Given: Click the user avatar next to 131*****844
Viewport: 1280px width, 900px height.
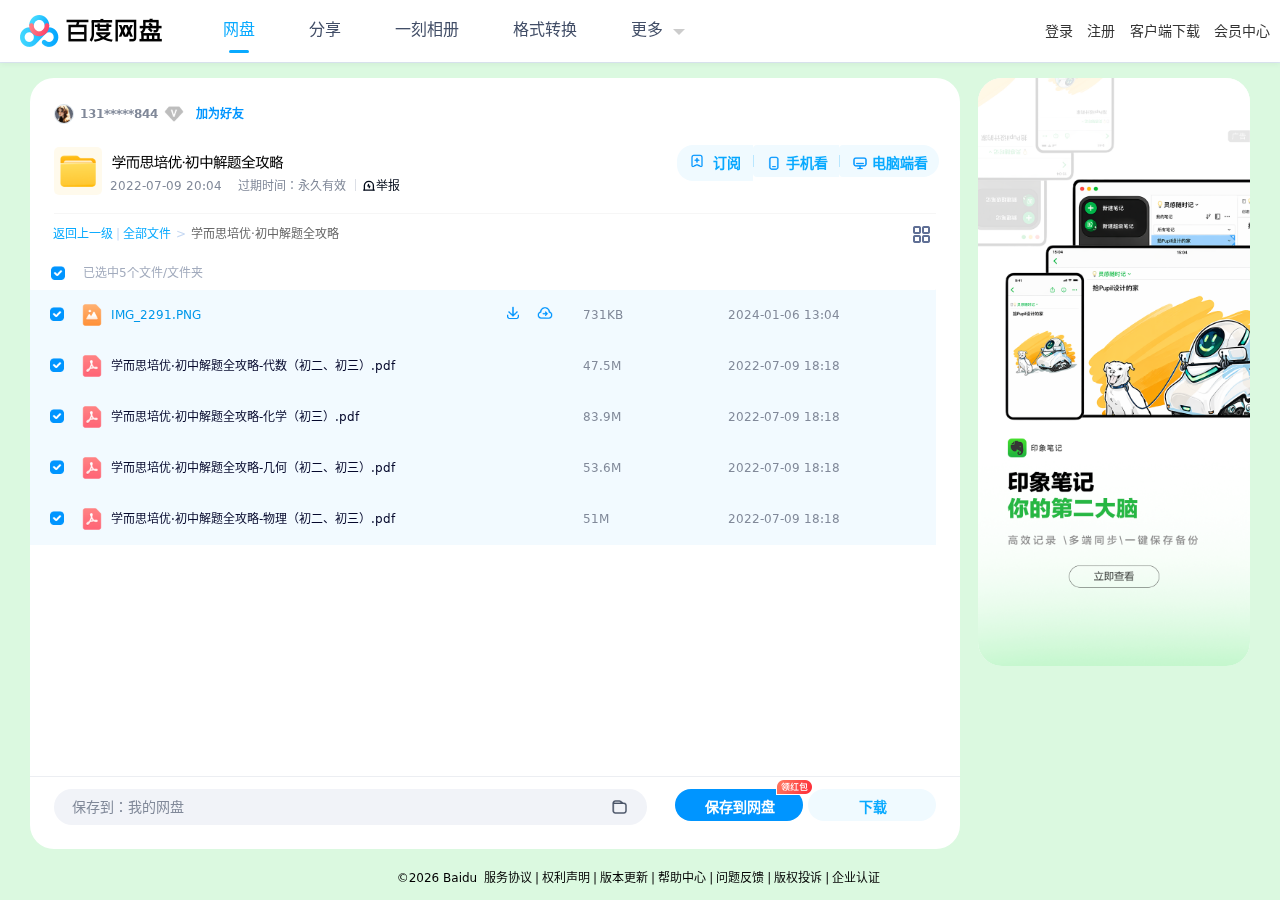Looking at the screenshot, I should (x=64, y=114).
